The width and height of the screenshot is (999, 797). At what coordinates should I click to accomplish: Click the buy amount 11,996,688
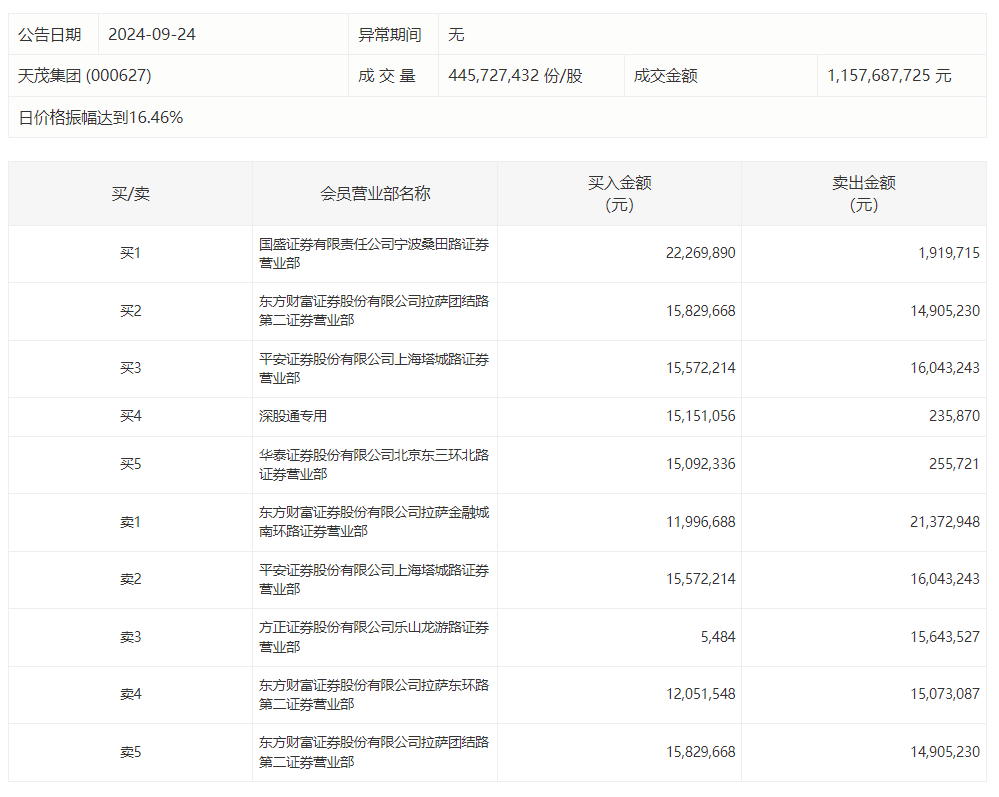700,522
